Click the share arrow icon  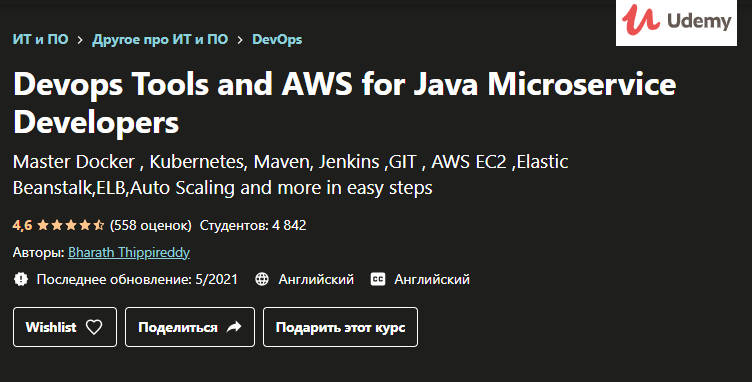pyautogui.click(x=234, y=327)
